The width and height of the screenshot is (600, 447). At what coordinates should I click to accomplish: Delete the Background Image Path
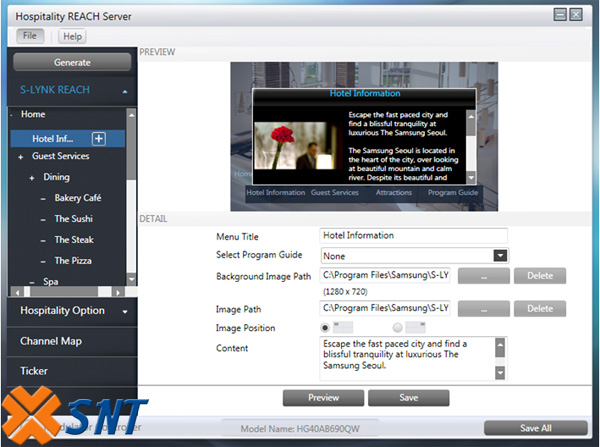[x=540, y=275]
